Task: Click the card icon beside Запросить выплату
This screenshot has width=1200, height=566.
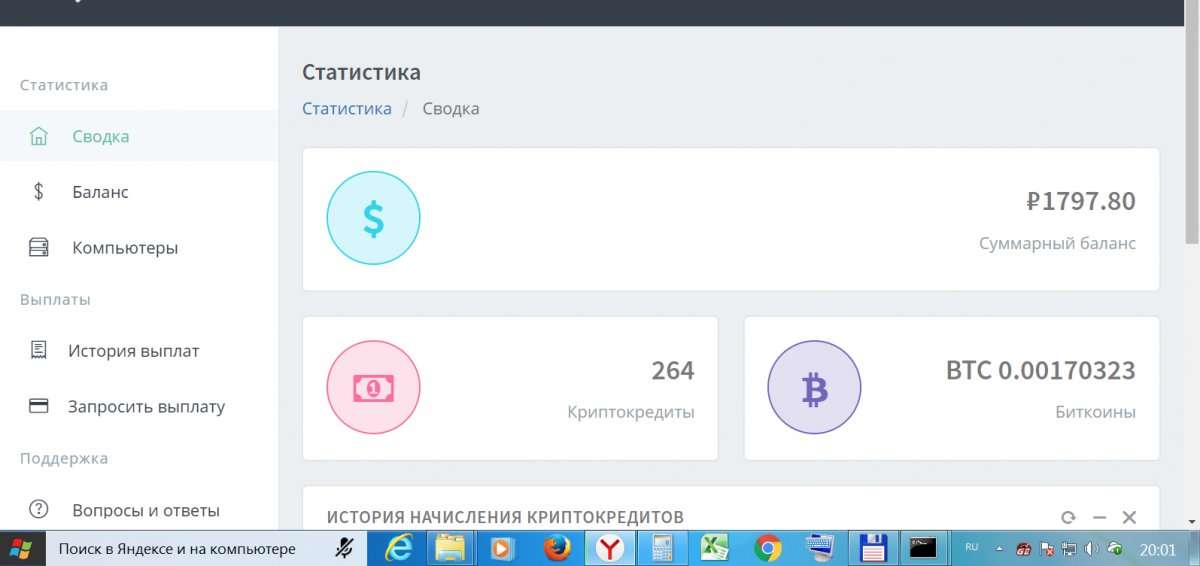Action: point(39,406)
